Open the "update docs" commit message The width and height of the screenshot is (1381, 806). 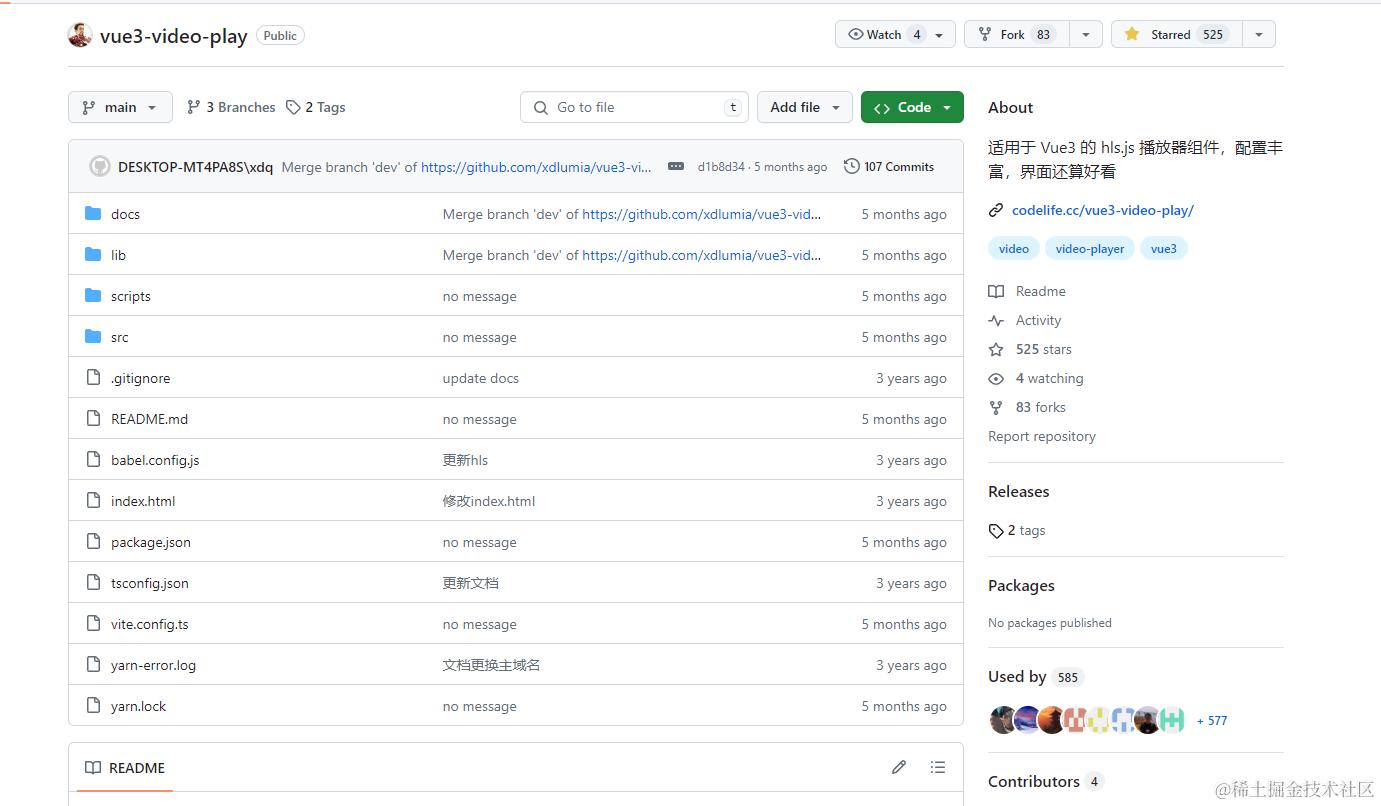click(x=481, y=378)
